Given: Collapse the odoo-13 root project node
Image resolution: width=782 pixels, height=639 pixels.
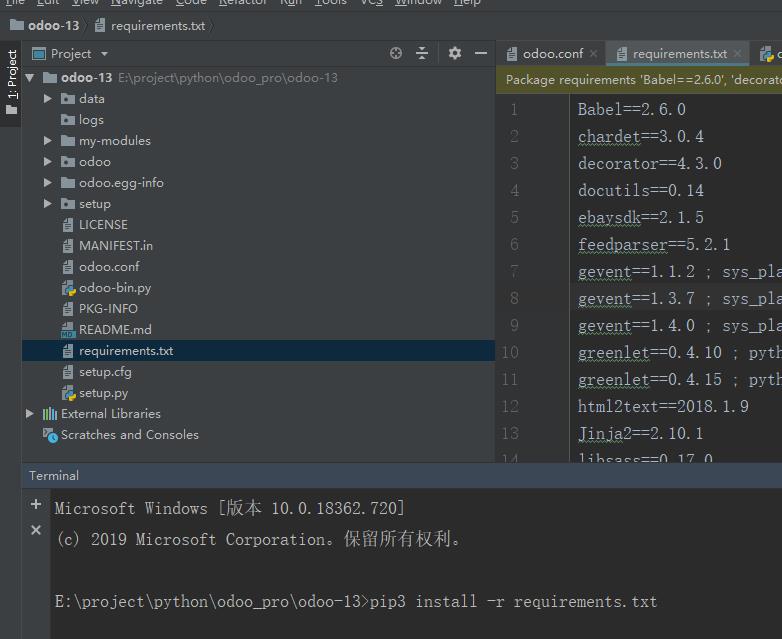Looking at the screenshot, I should pos(30,78).
